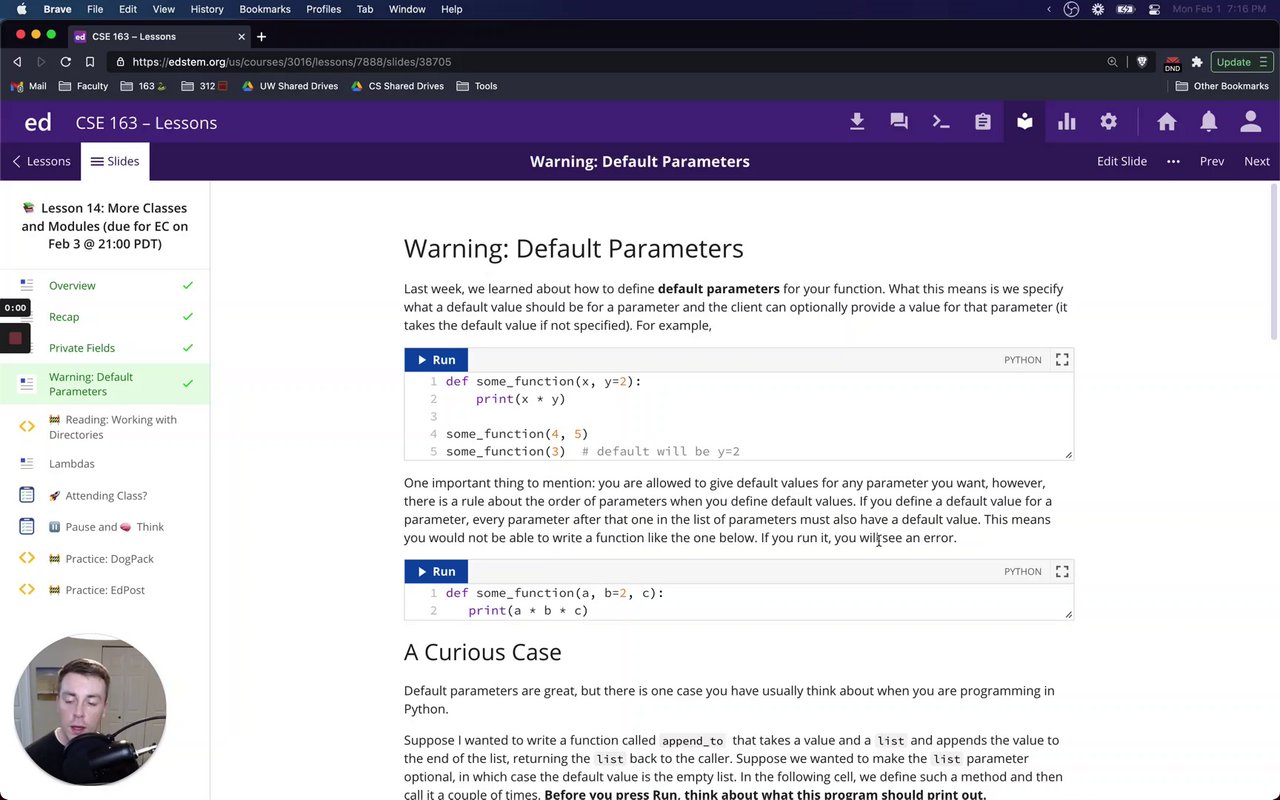Open the Brave main menu next to Update
The width and height of the screenshot is (1280, 800).
pos(1263,62)
